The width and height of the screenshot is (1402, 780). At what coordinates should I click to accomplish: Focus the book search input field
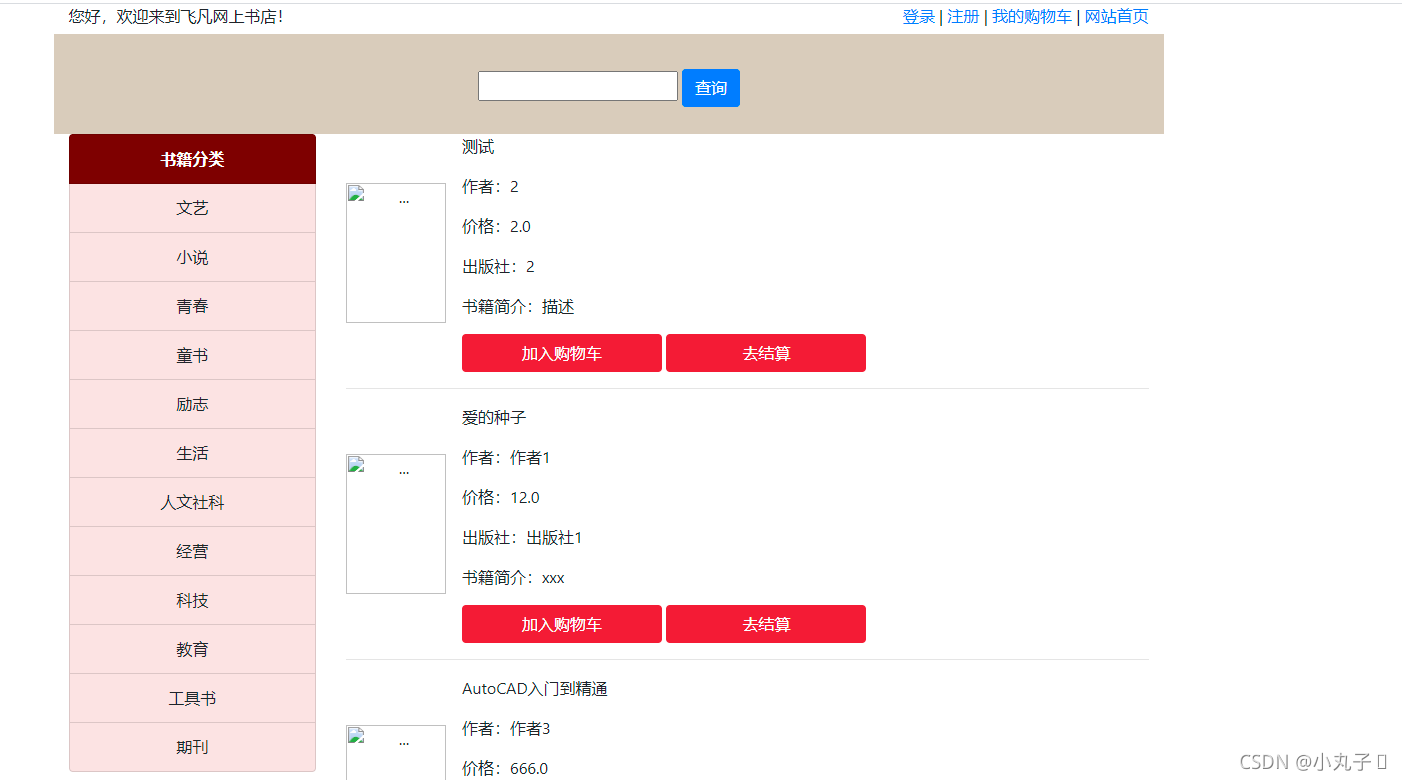pyautogui.click(x=578, y=86)
